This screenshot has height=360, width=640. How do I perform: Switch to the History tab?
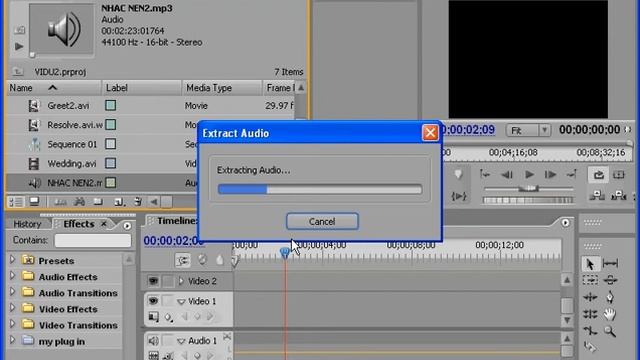pos(27,224)
